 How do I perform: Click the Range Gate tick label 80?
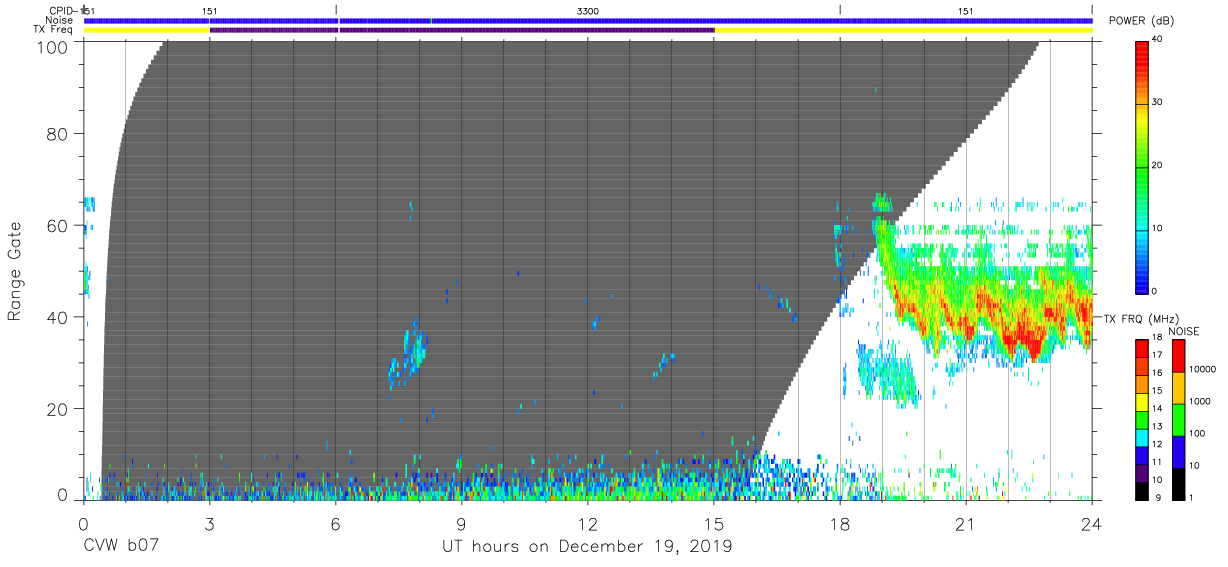[x=59, y=133]
